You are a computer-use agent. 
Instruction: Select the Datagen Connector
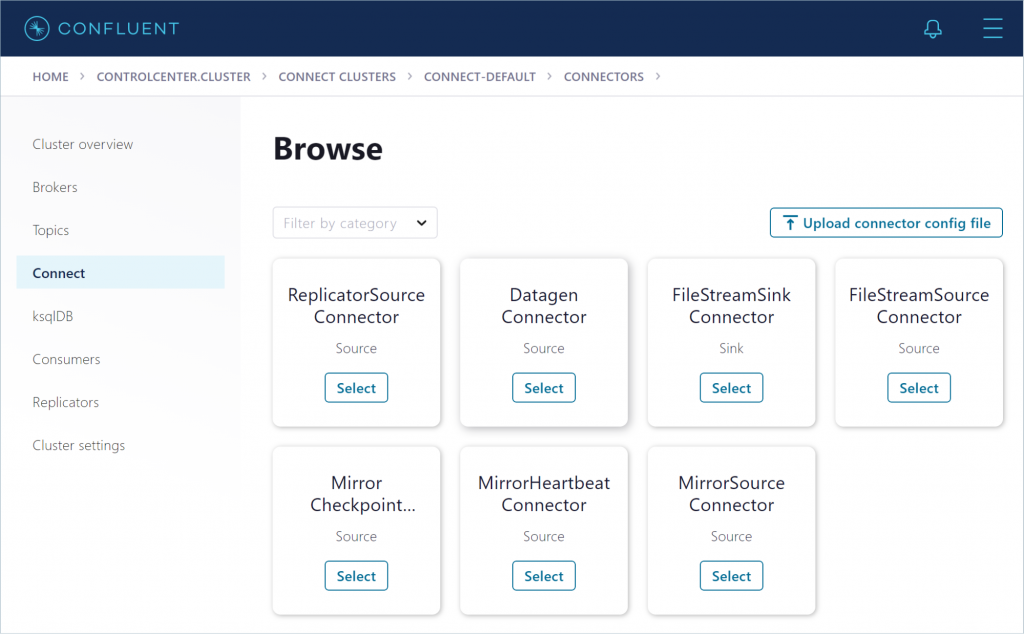tap(544, 388)
